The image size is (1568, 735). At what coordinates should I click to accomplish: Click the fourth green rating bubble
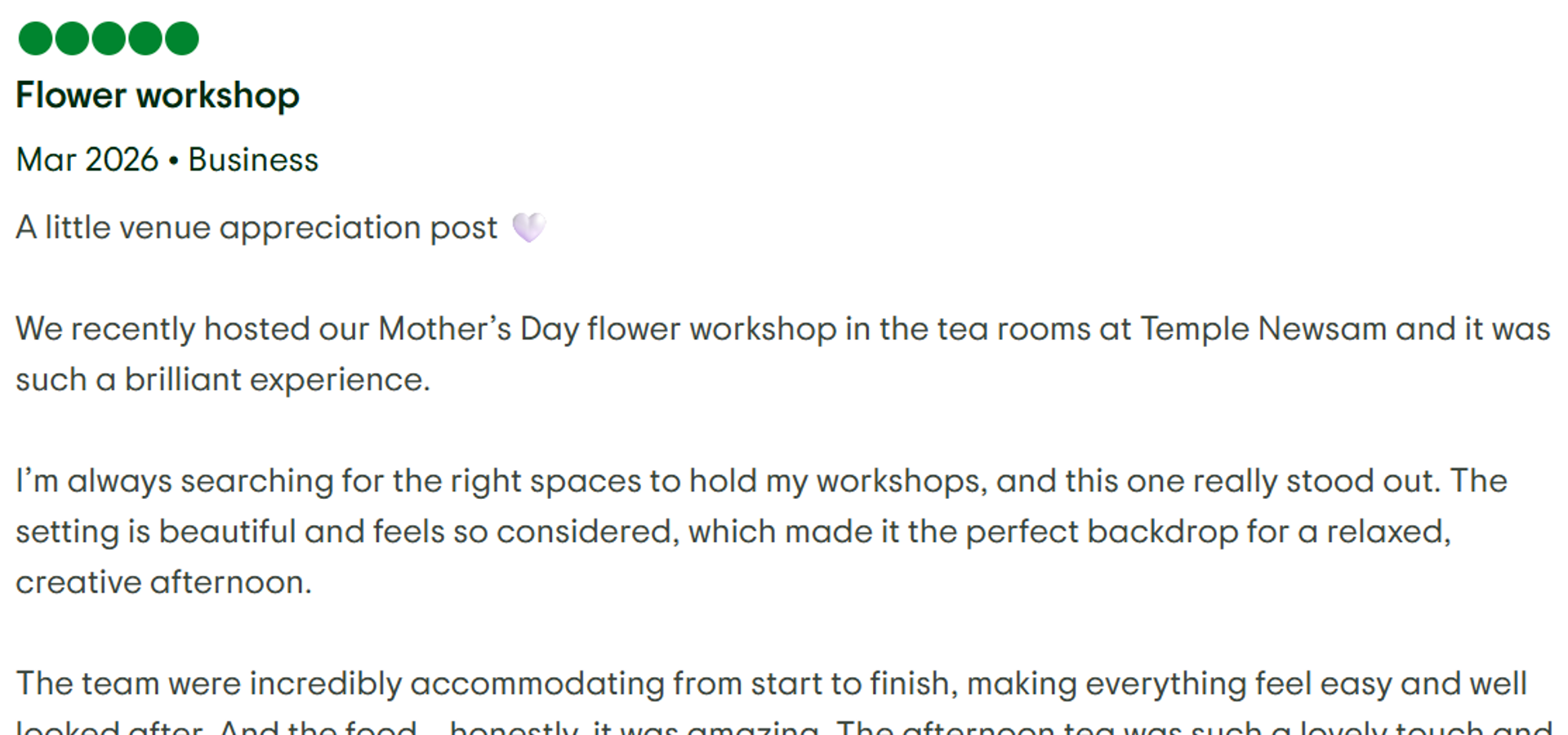click(x=145, y=38)
